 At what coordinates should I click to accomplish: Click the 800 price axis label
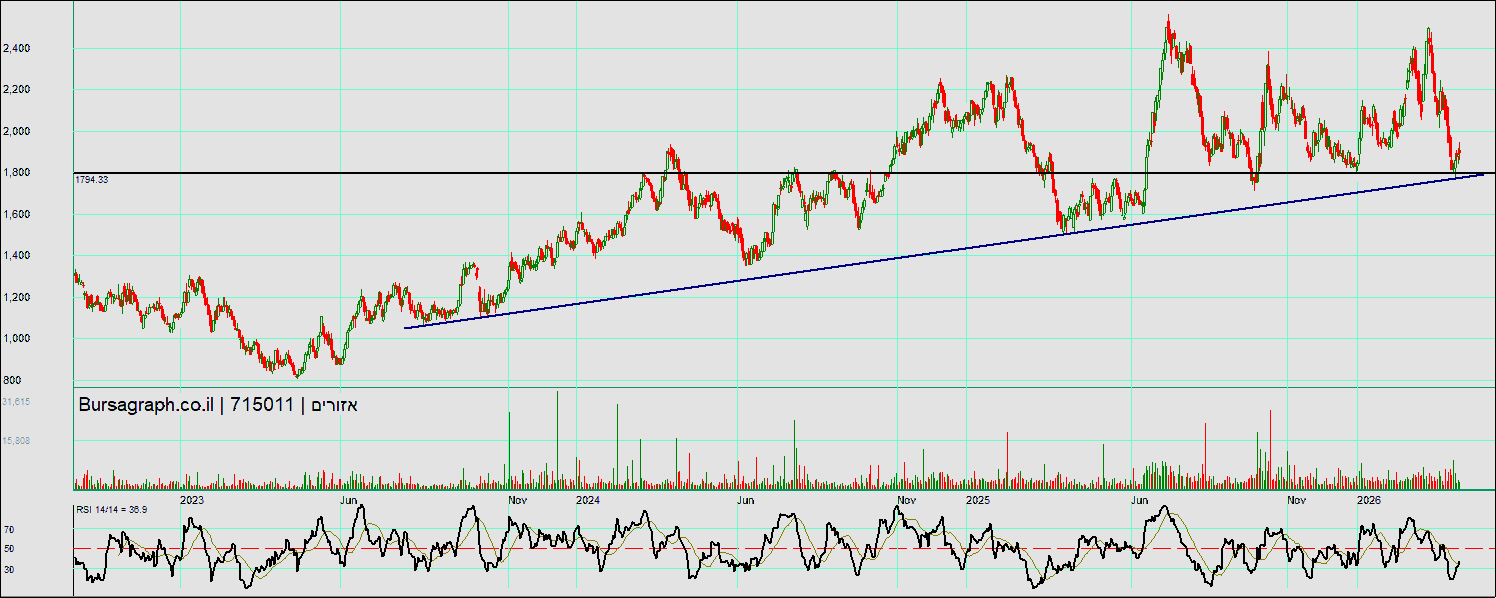click(12, 380)
